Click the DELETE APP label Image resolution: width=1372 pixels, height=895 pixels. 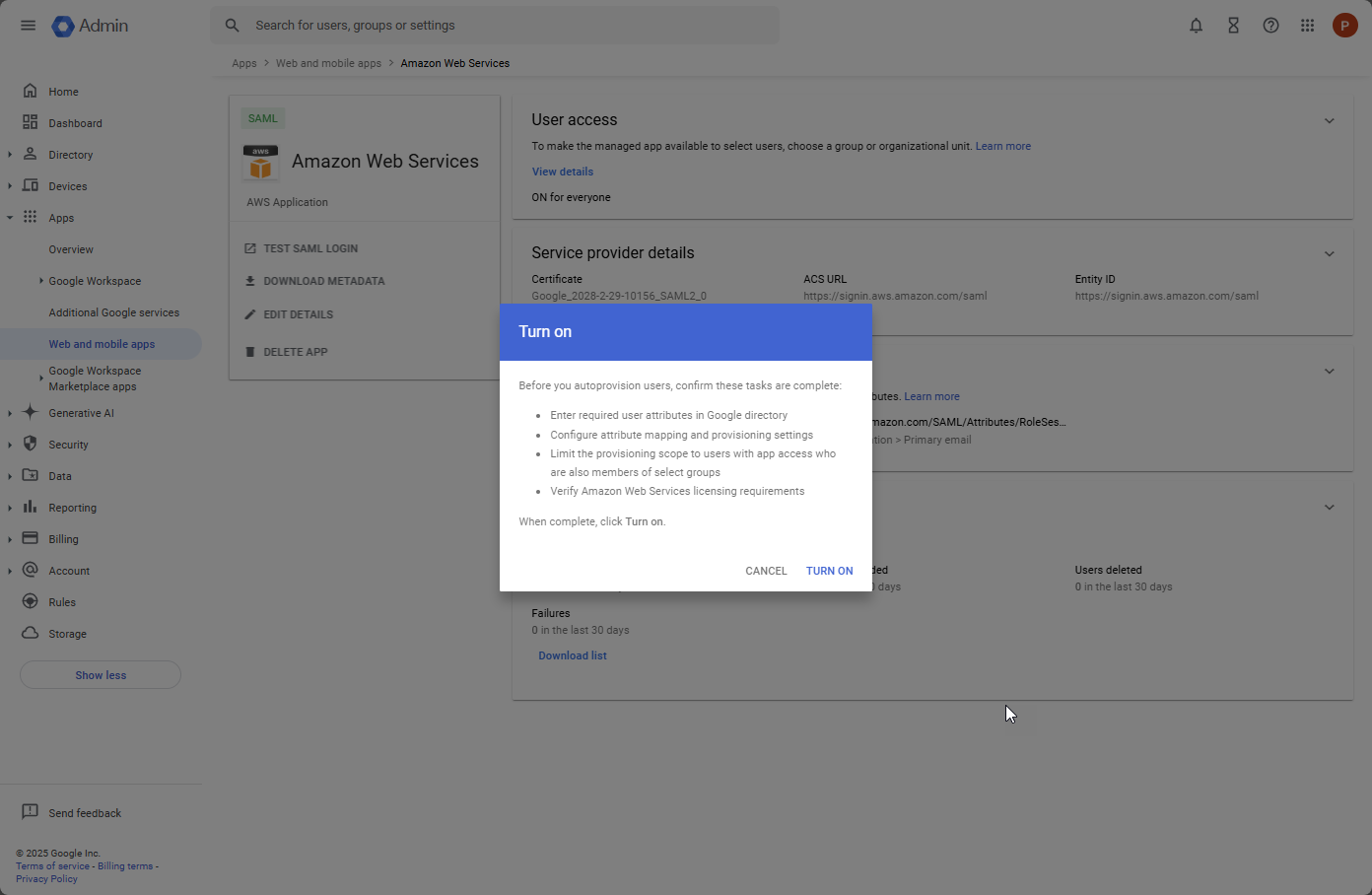pyautogui.click(x=296, y=352)
